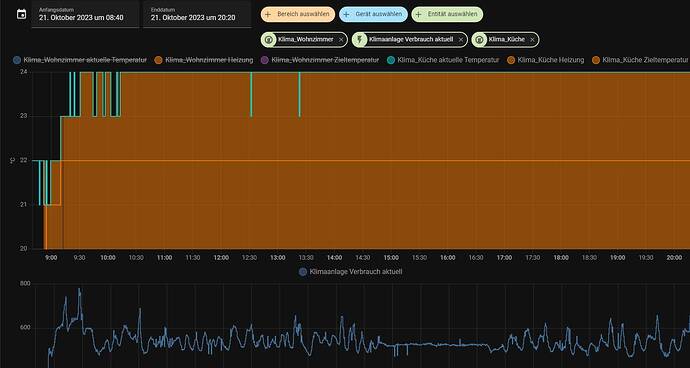Screen dimensions: 690x368
Task: Toggle Klima_Küche Heizung legend series
Action: click(x=546, y=60)
